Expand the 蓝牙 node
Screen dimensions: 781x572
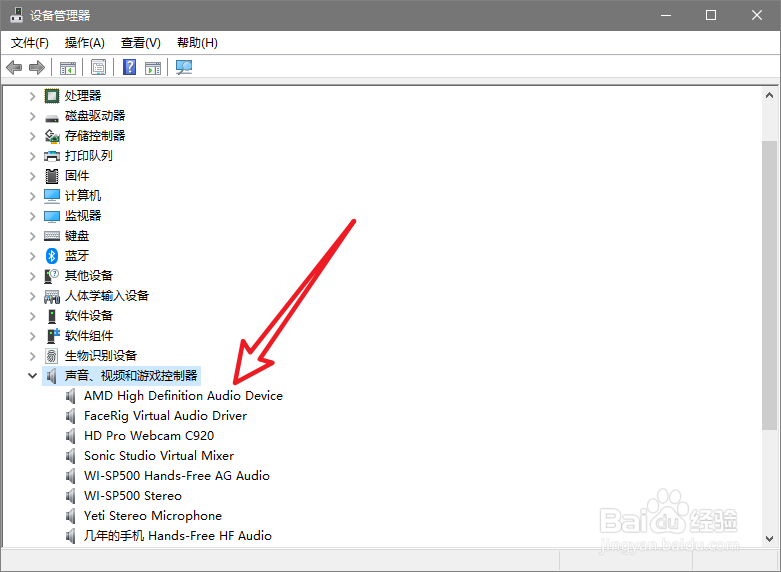tap(32, 256)
